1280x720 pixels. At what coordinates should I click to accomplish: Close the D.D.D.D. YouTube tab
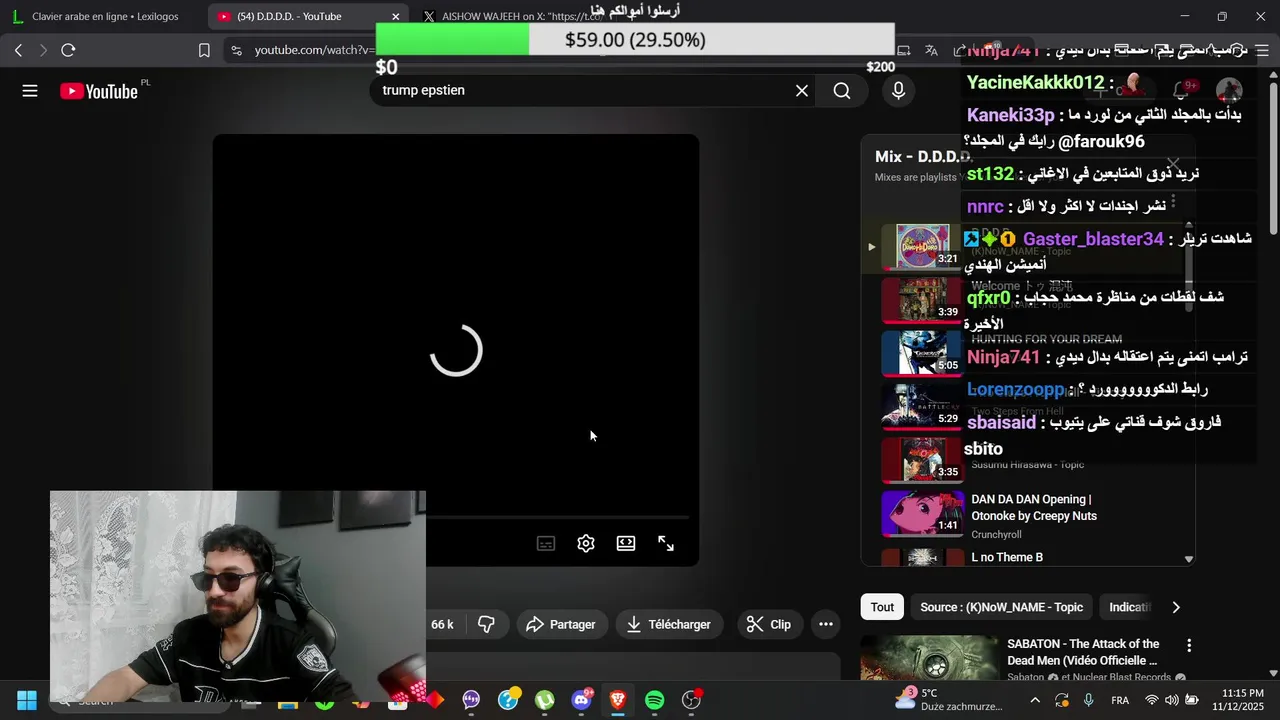point(396,16)
